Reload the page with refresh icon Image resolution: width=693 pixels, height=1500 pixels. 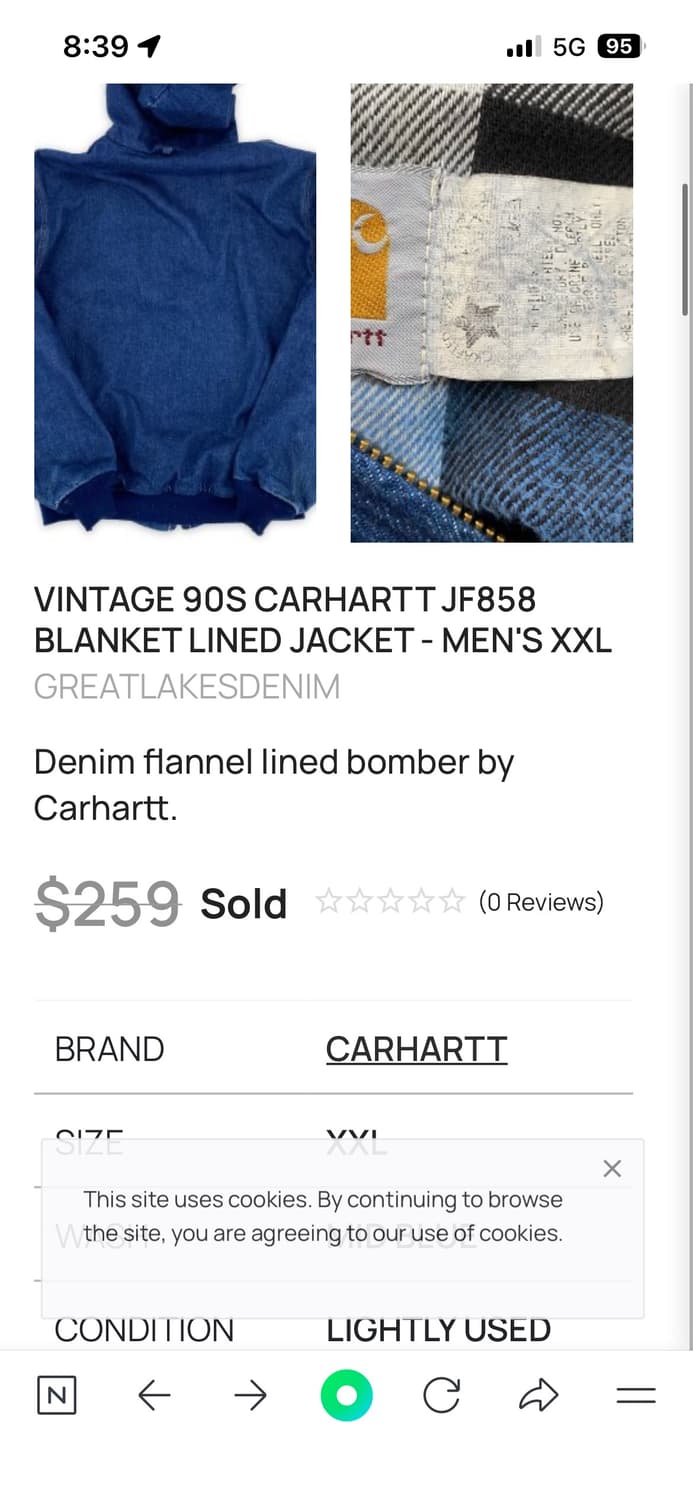point(441,1395)
